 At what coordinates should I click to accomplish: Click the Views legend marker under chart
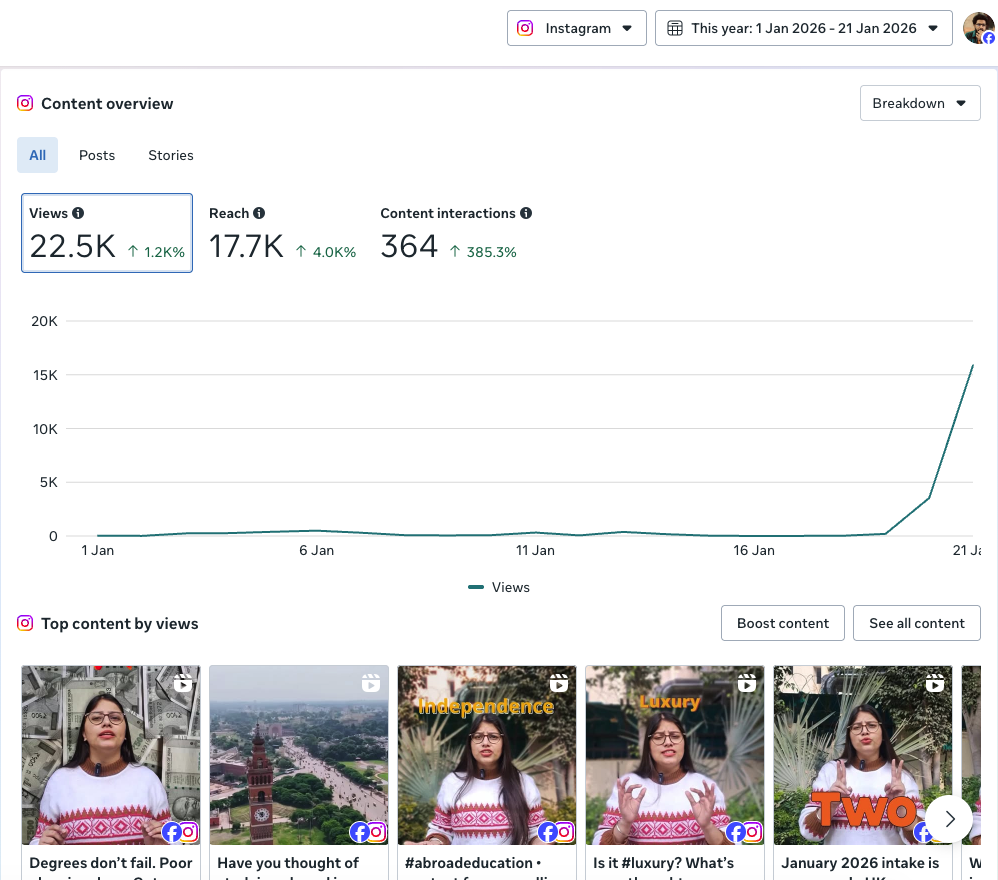pos(475,587)
